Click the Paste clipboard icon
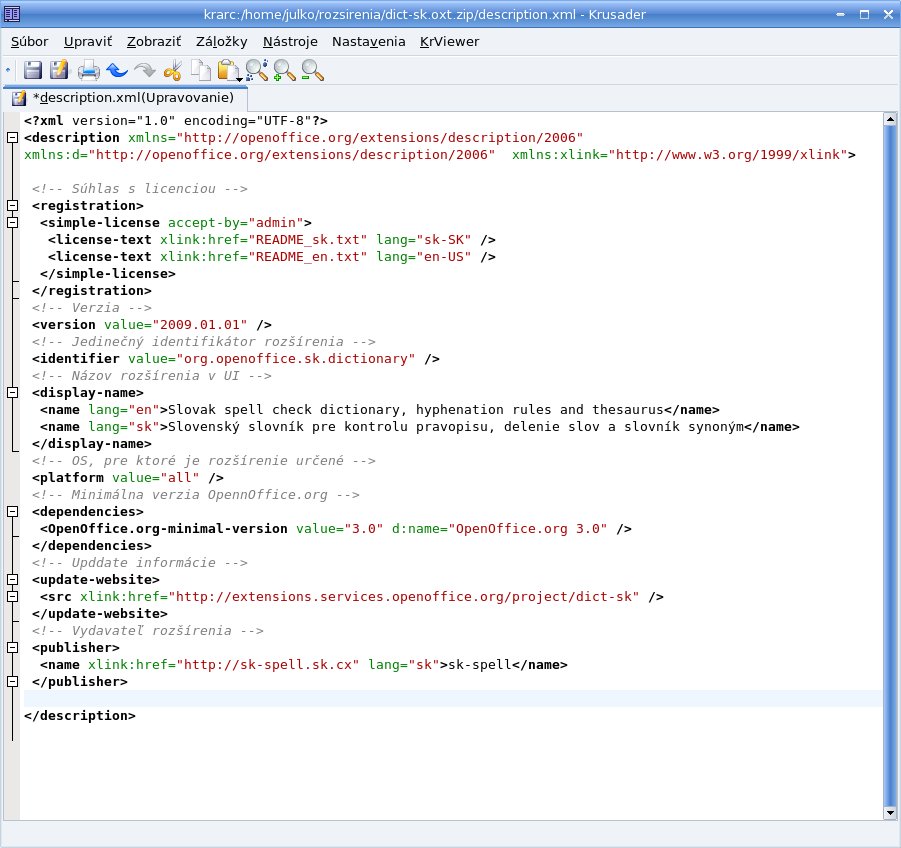The width and height of the screenshot is (901, 848). [x=229, y=71]
